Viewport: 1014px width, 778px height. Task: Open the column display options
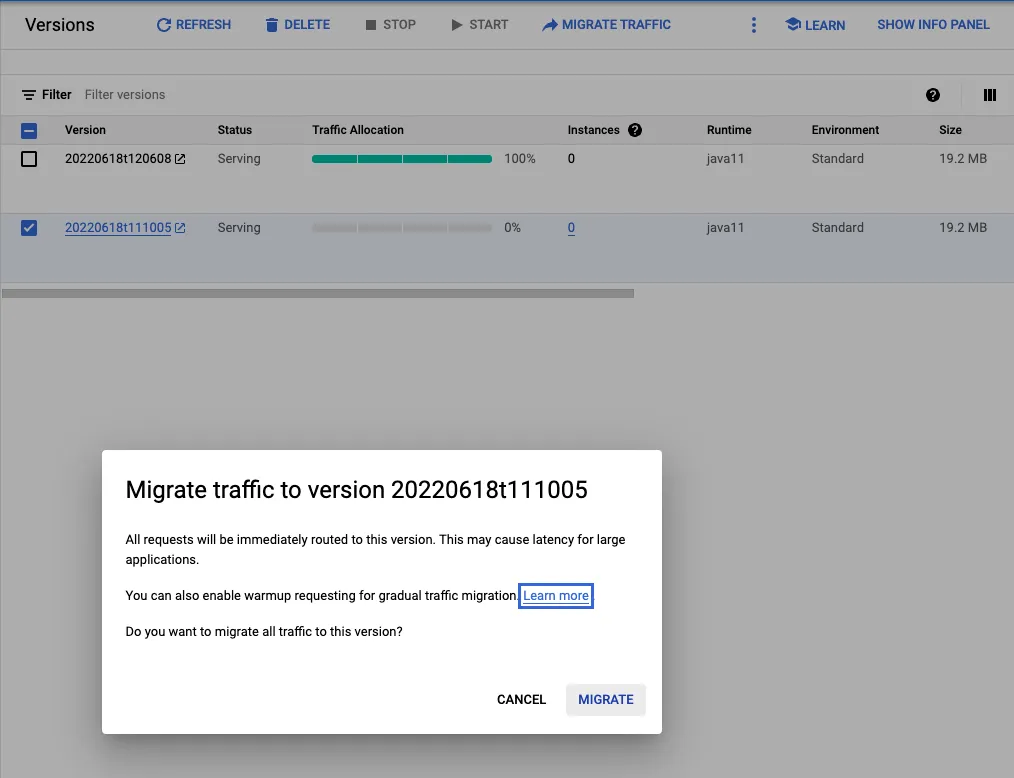coord(989,95)
